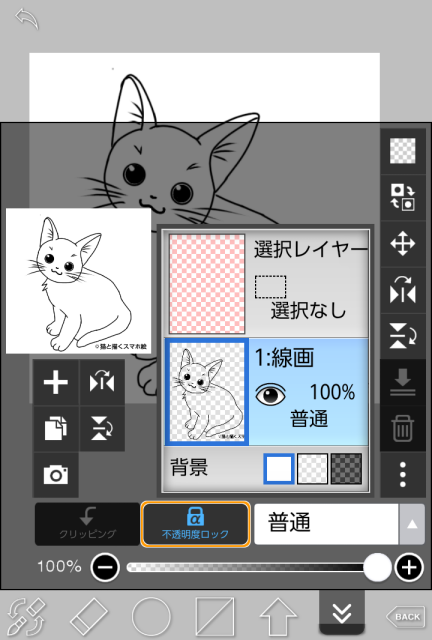Decrease opacity with minus button

105,567
